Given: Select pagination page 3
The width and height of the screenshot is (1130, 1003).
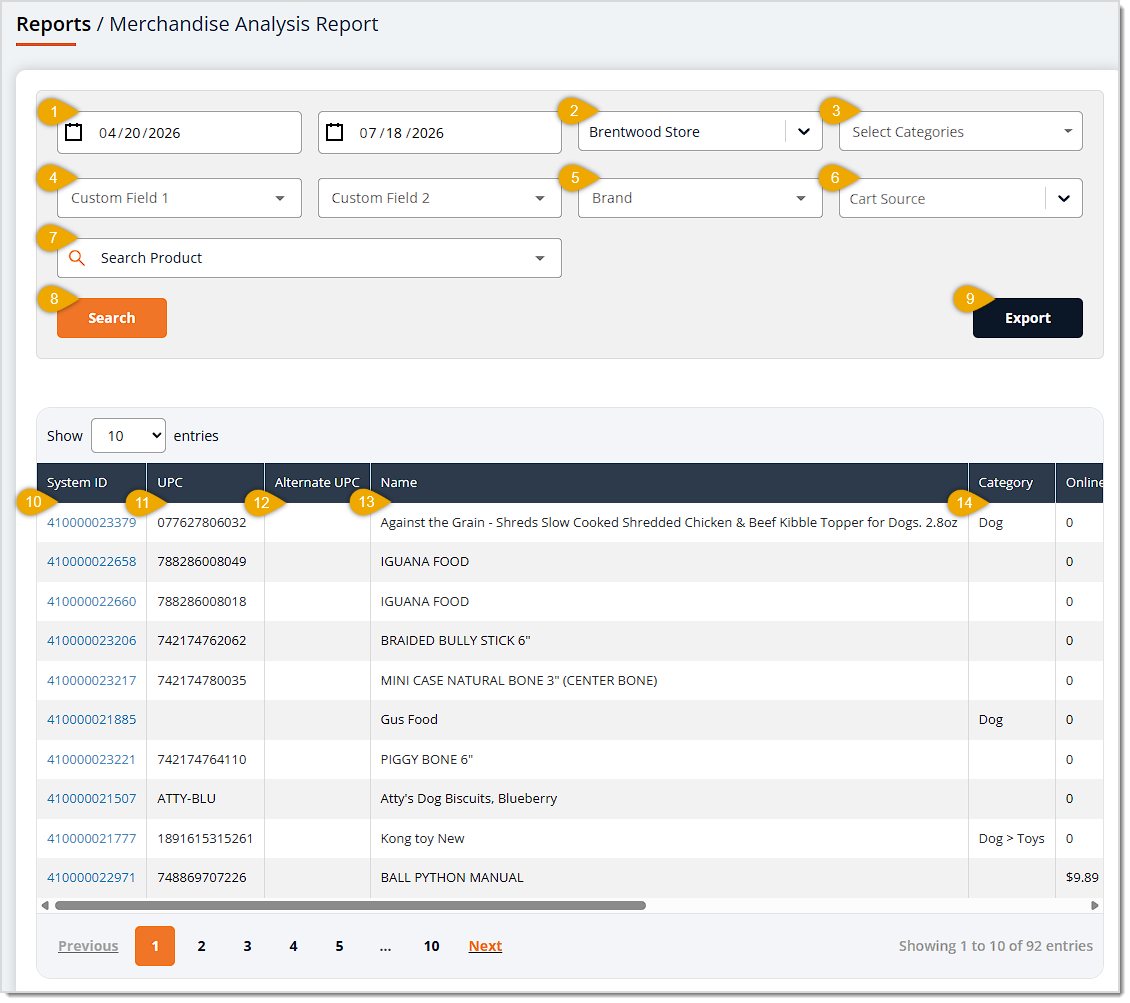Looking at the screenshot, I should tap(247, 946).
